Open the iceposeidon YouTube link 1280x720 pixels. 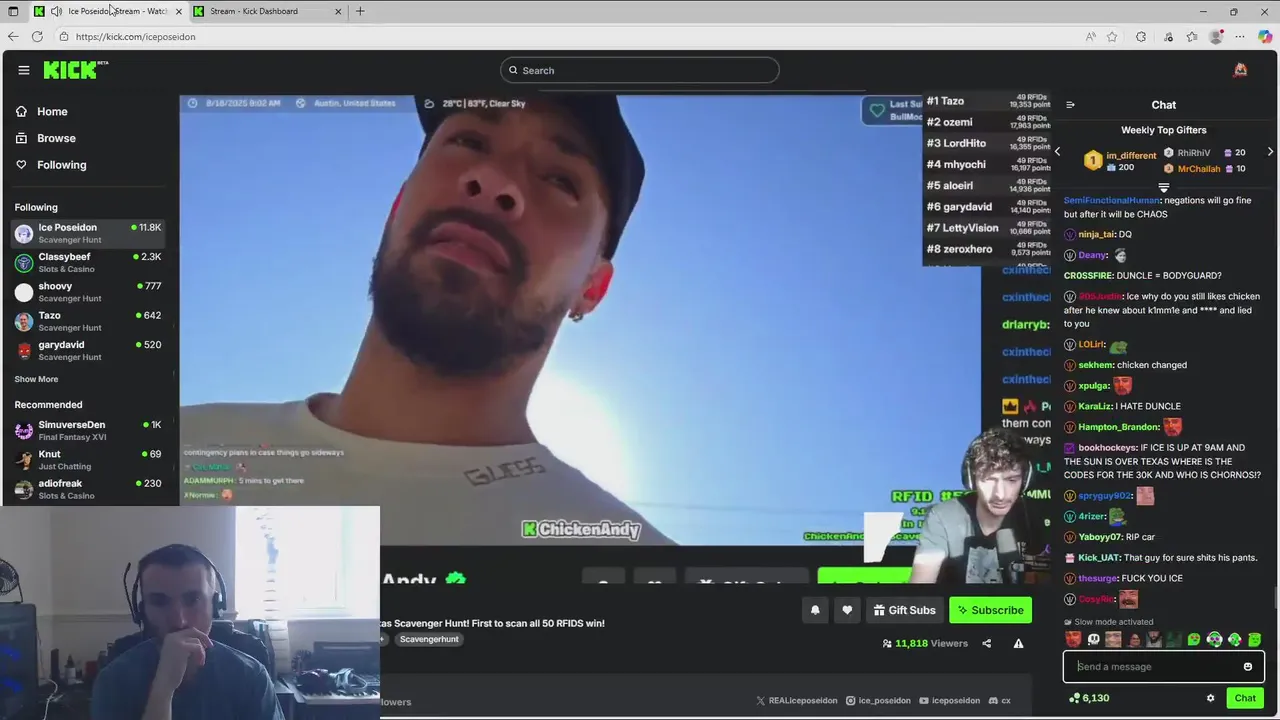951,701
